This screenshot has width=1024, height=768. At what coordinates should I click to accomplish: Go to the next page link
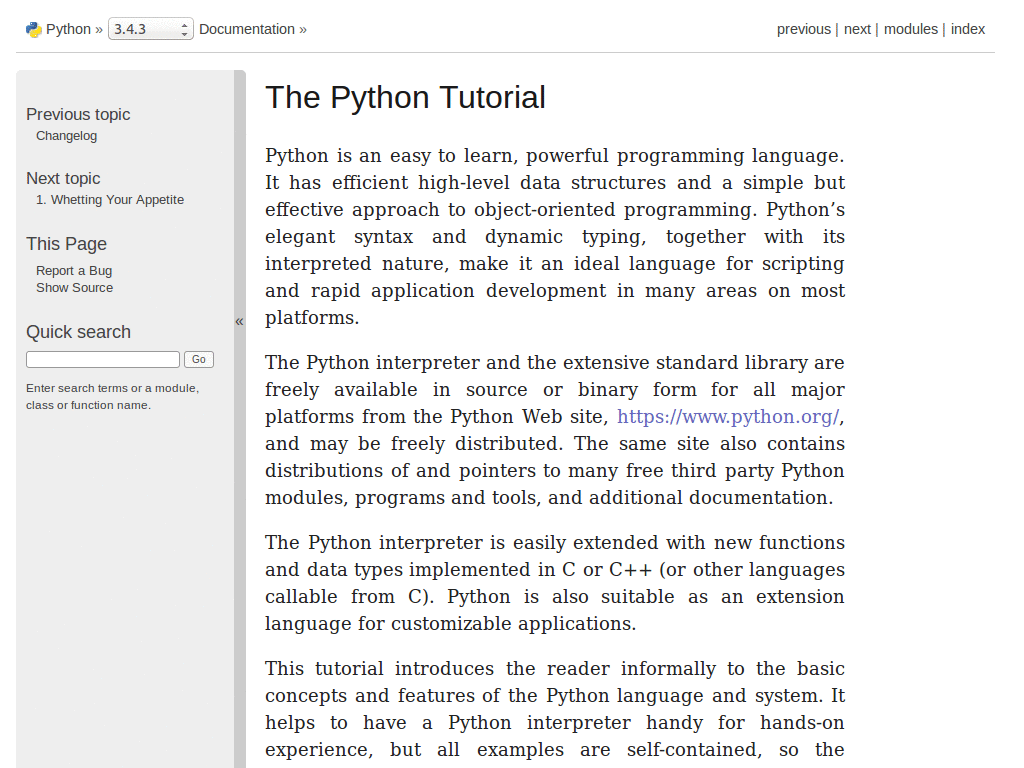point(857,29)
